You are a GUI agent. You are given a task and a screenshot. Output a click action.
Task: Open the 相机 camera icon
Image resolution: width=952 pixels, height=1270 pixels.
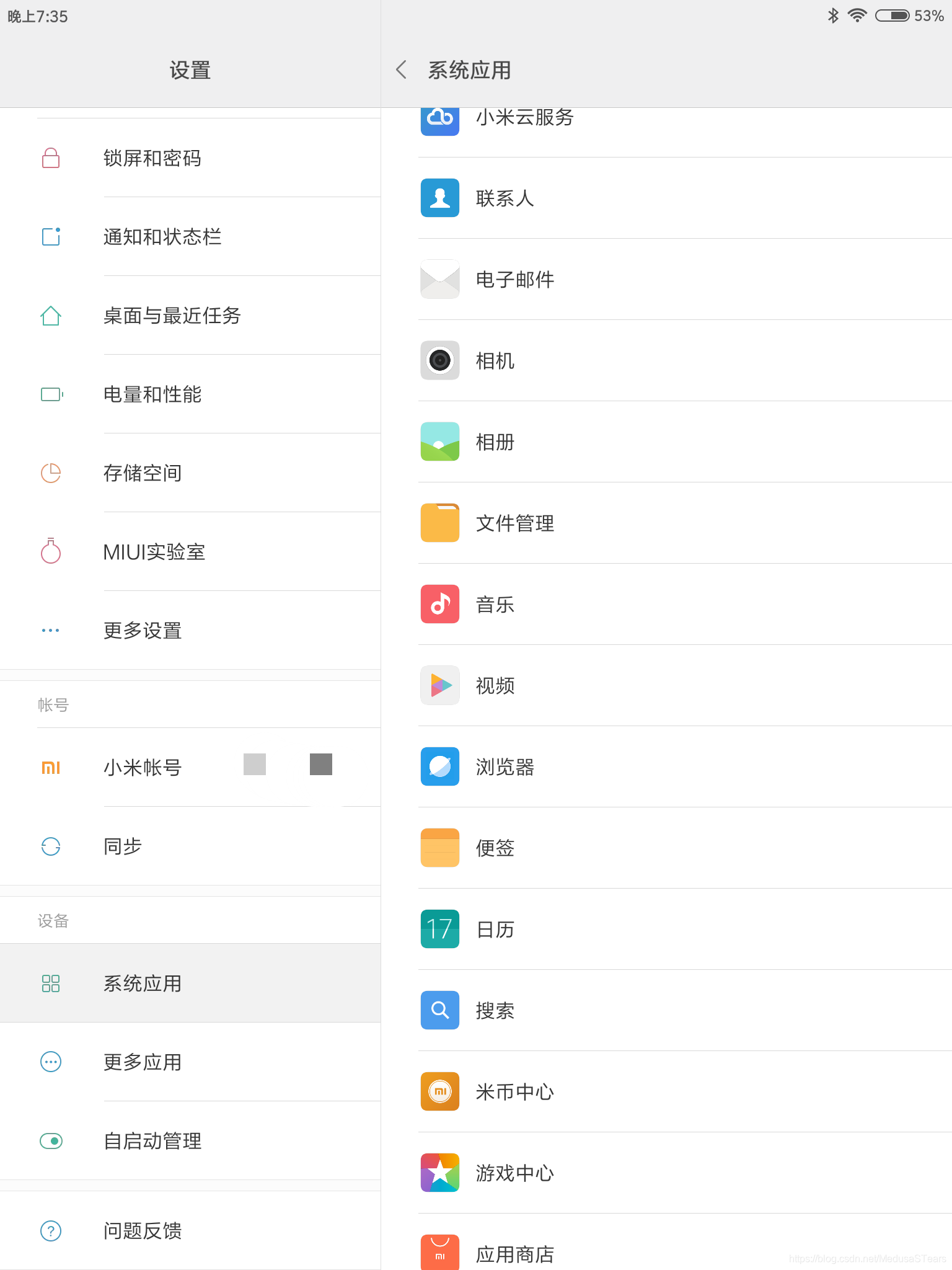coord(440,360)
